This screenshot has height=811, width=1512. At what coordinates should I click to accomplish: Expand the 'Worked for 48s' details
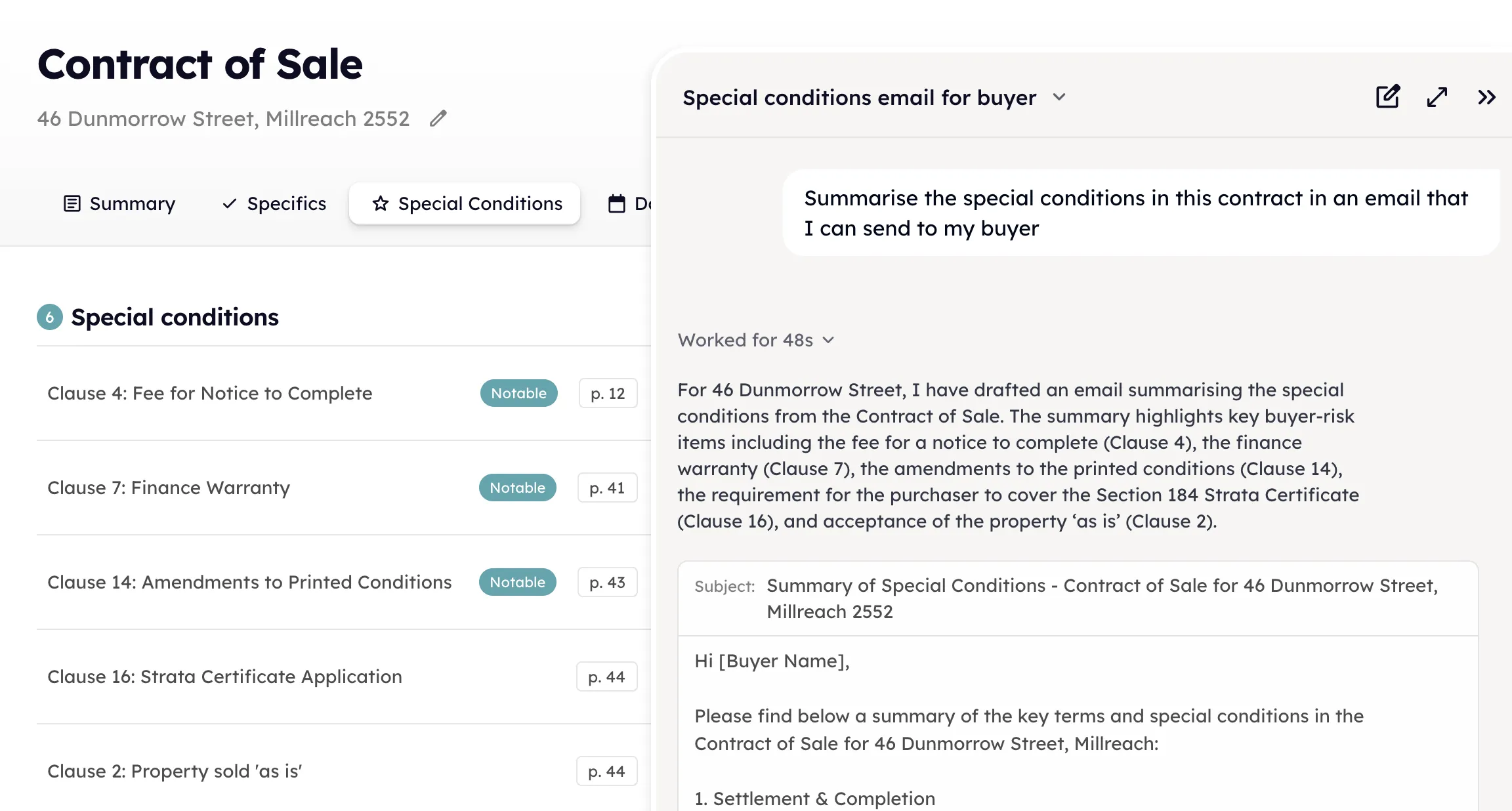pyautogui.click(x=755, y=340)
